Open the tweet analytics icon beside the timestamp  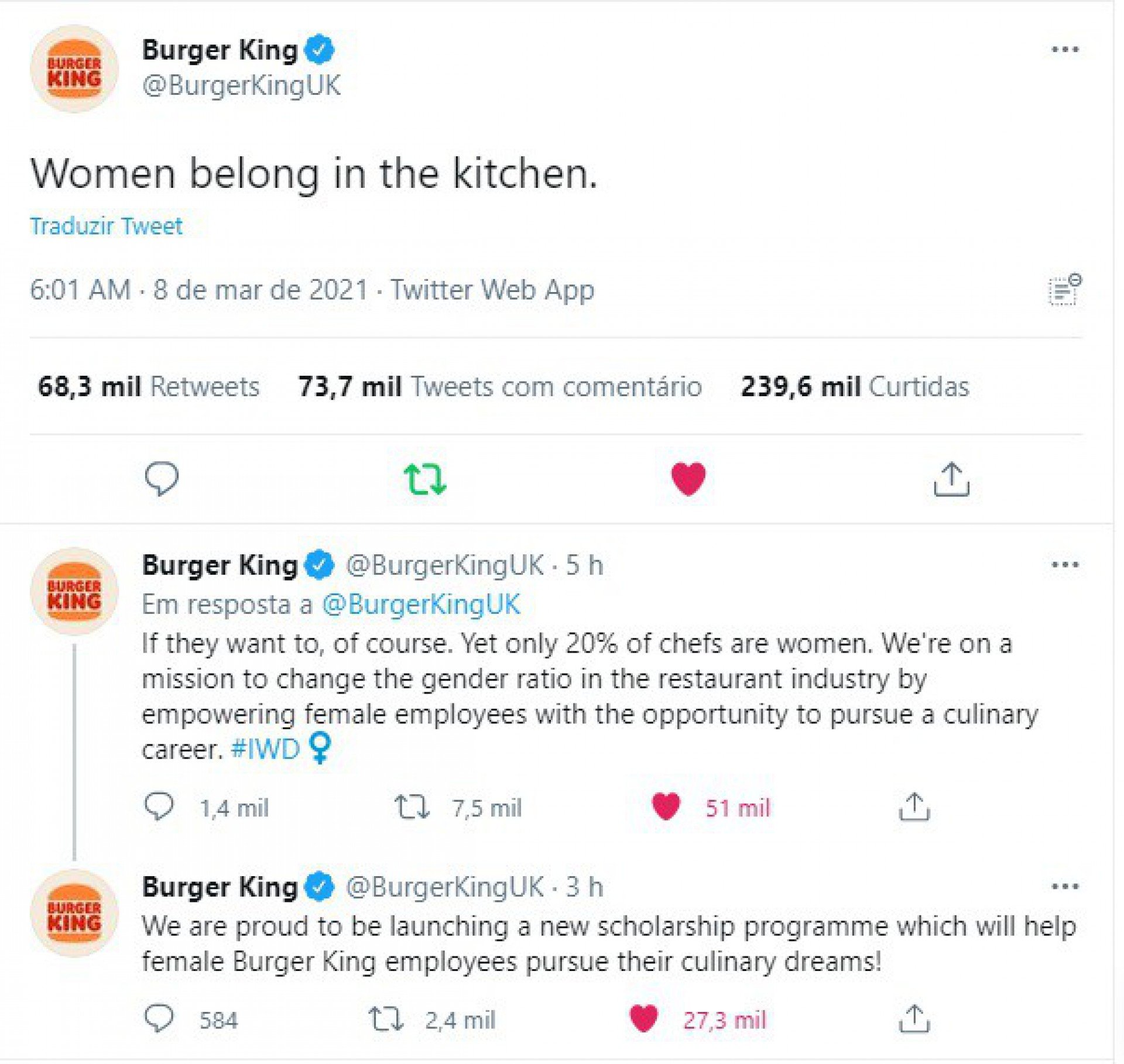click(x=1064, y=290)
